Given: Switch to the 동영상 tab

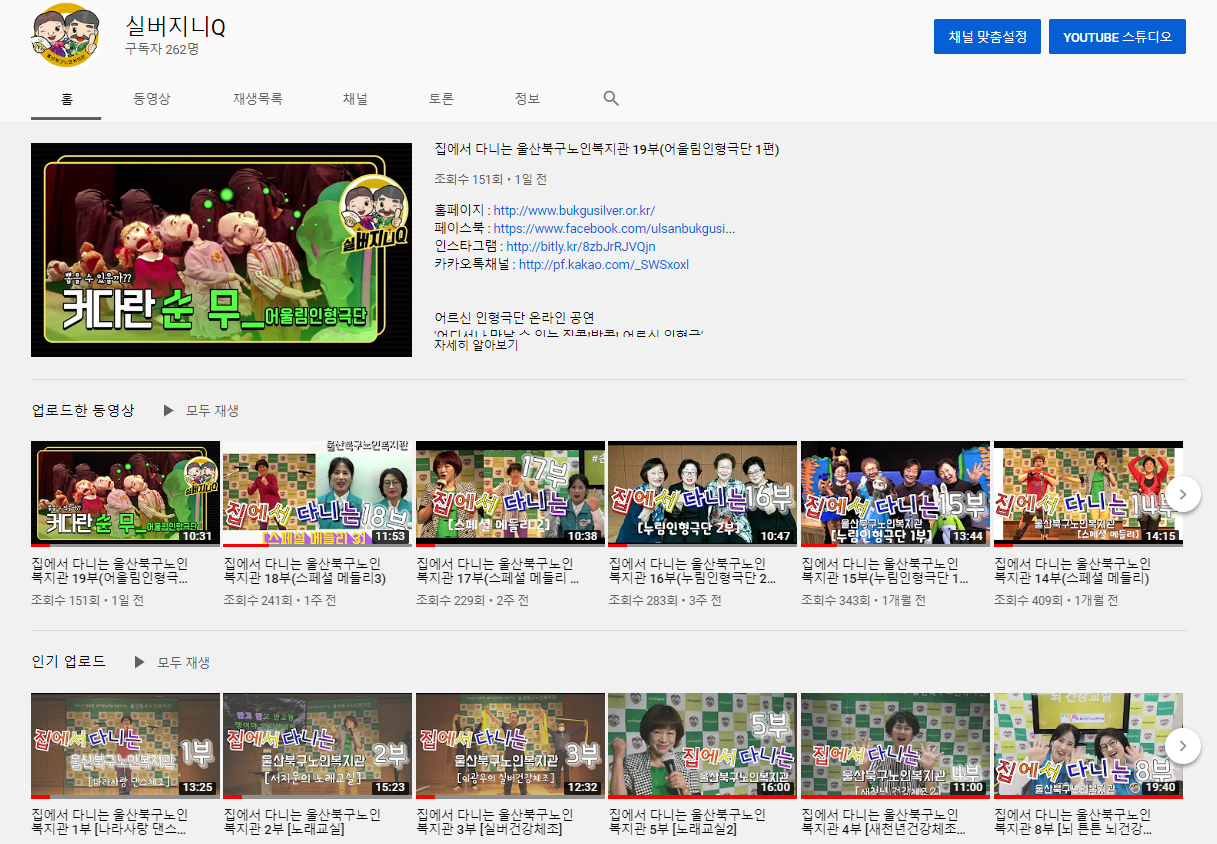Looking at the screenshot, I should click(152, 99).
